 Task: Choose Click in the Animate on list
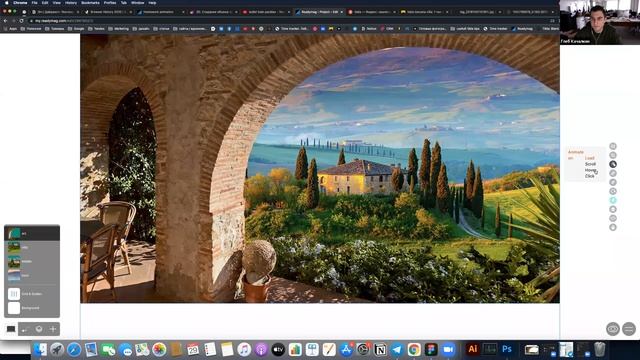pos(589,176)
